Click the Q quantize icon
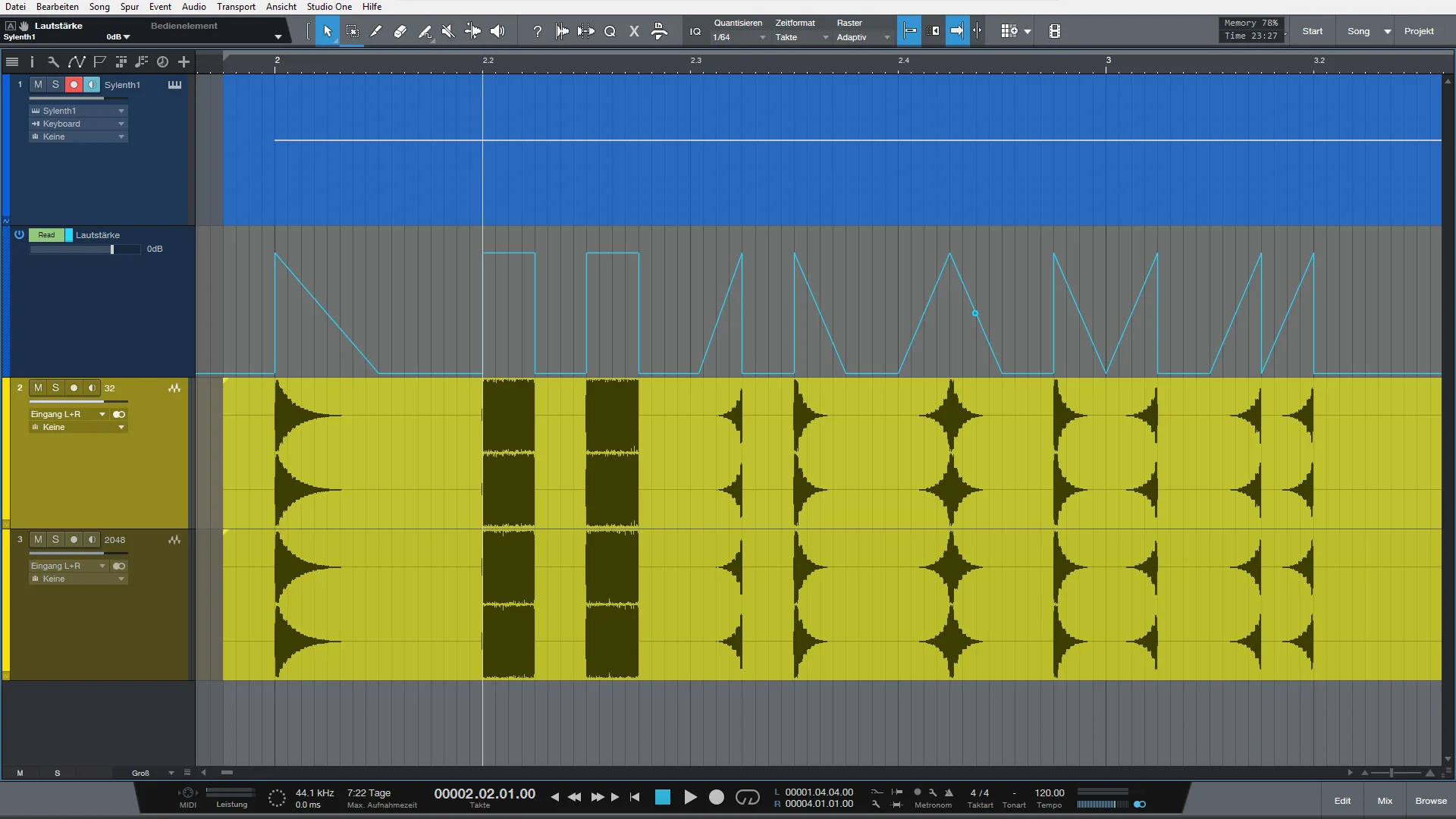 coord(610,31)
